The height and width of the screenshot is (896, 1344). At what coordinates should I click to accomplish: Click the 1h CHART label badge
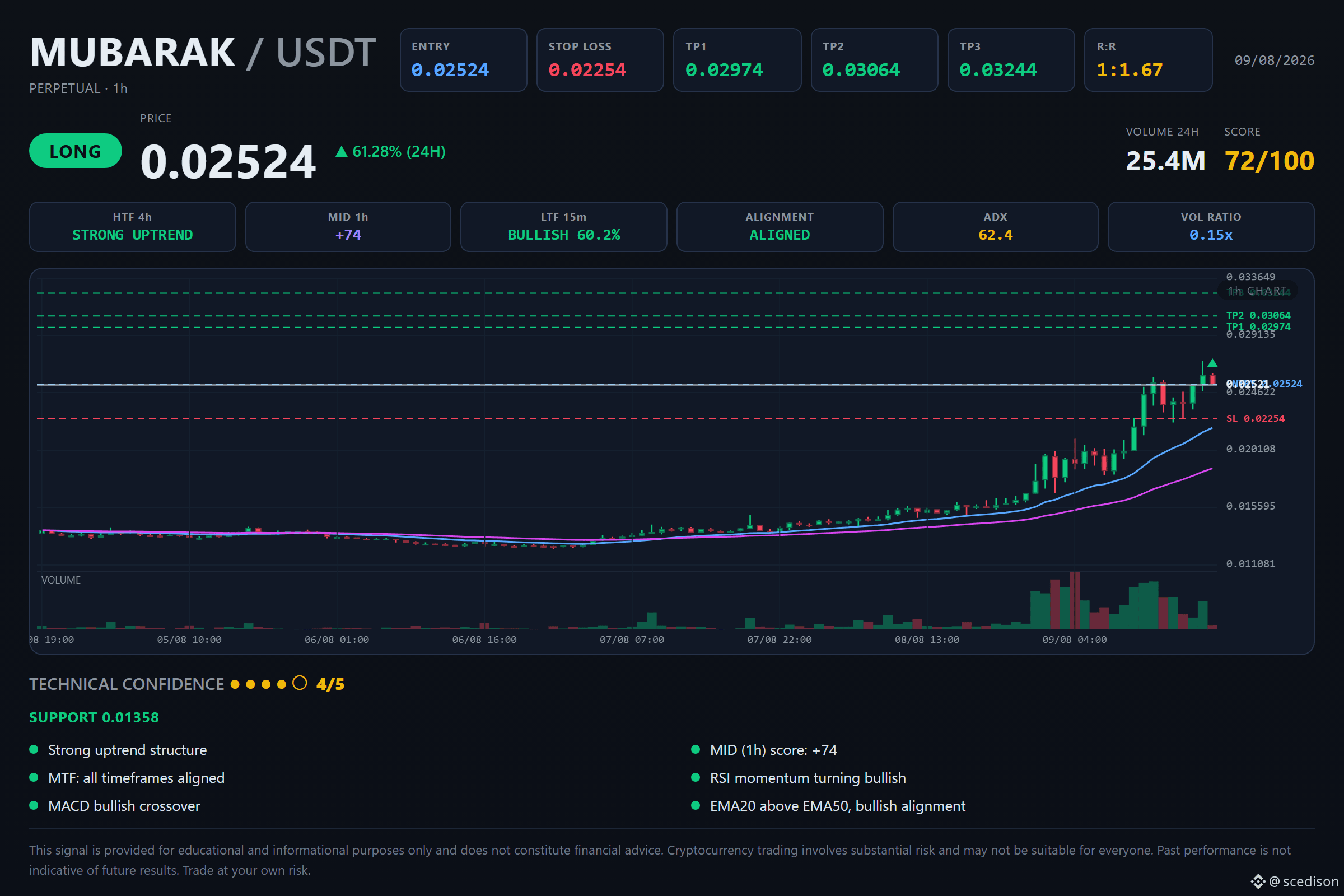pos(1258,291)
